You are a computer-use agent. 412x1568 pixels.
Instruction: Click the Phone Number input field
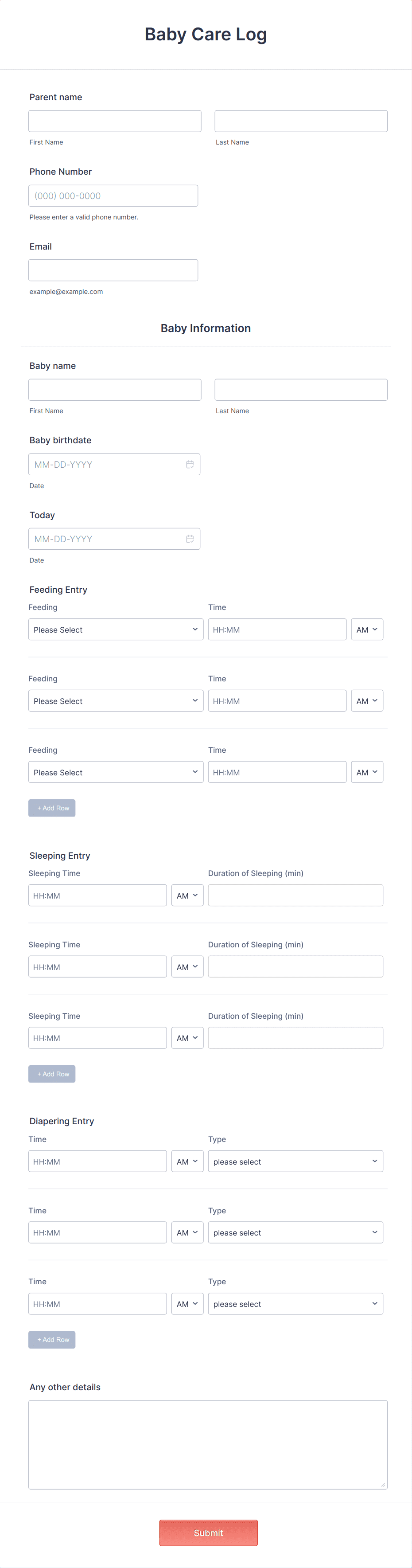[113, 195]
